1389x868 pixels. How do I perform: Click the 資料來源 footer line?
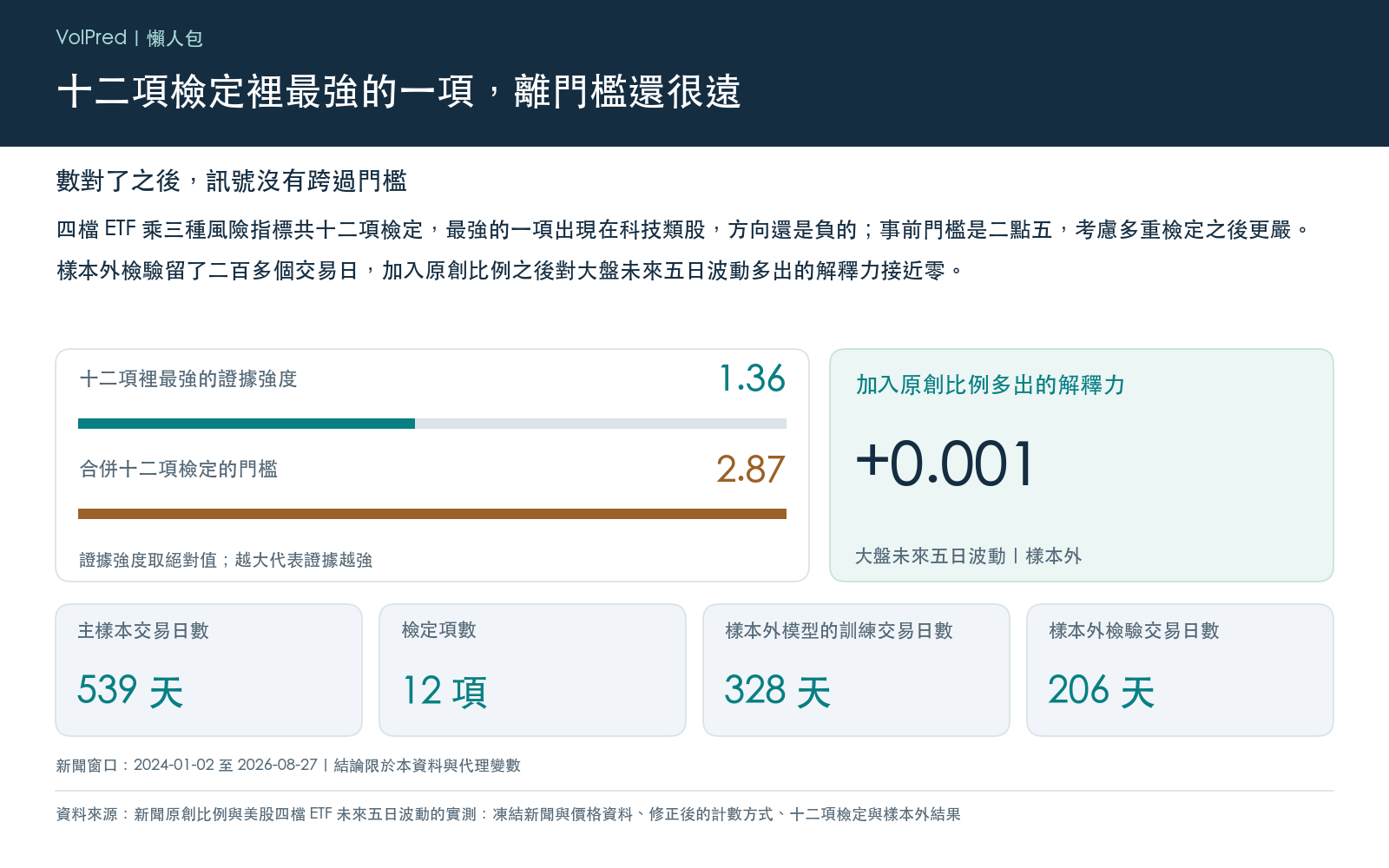[508, 814]
